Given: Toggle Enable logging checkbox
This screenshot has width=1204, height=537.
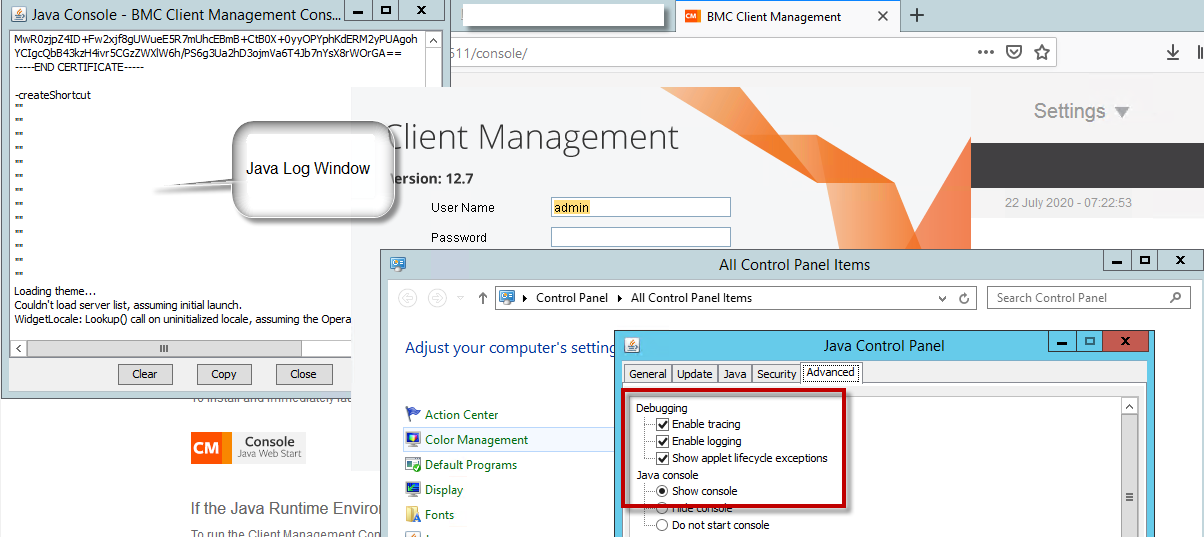Looking at the screenshot, I should [x=662, y=441].
